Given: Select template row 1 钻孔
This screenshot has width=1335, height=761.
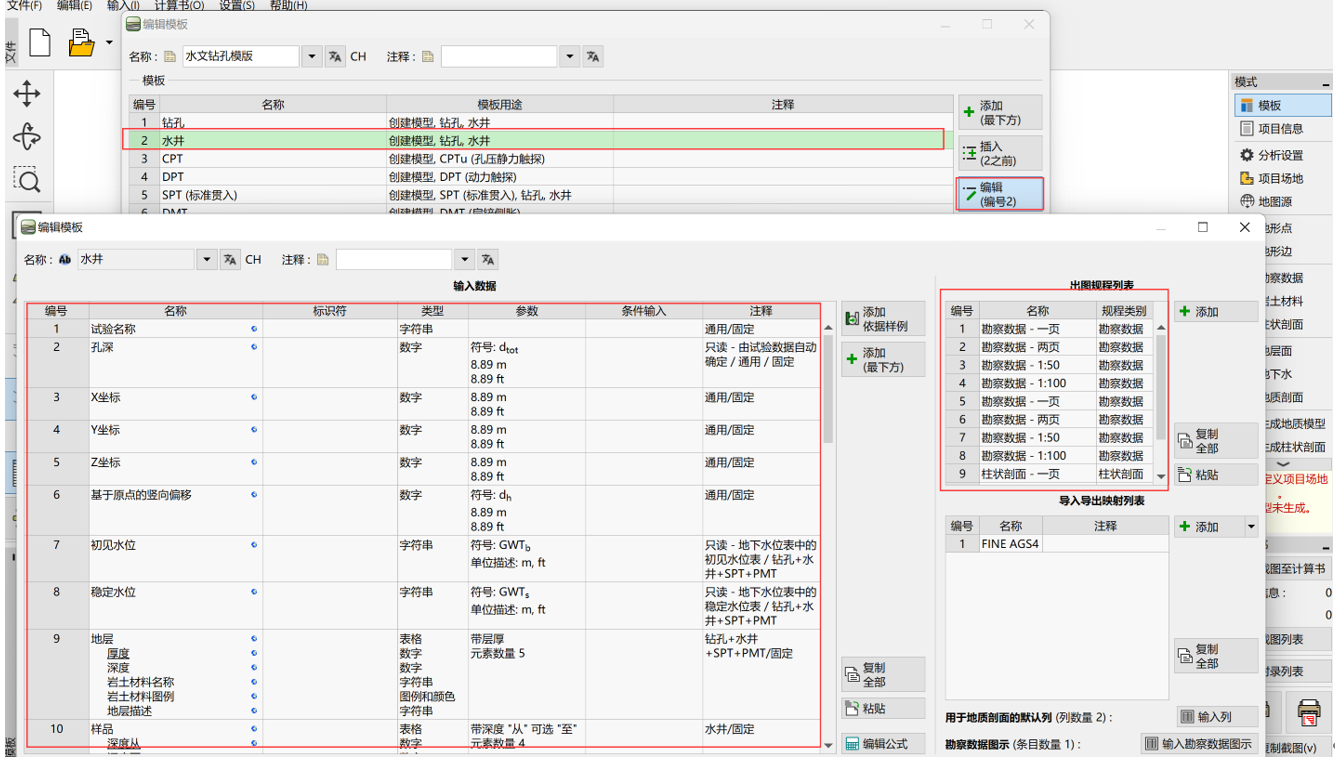Looking at the screenshot, I should (x=541, y=122).
